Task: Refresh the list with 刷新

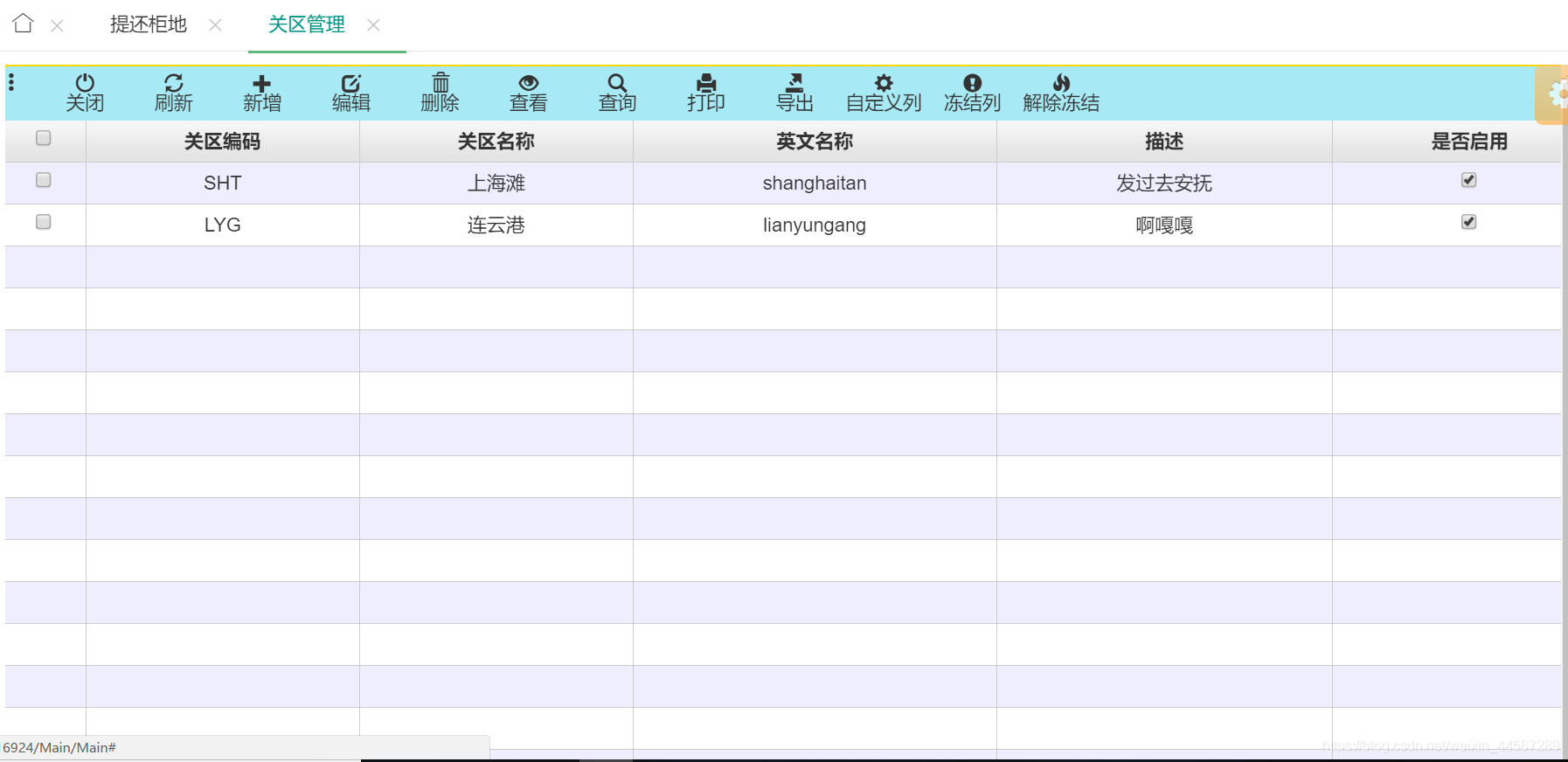Action: (174, 93)
